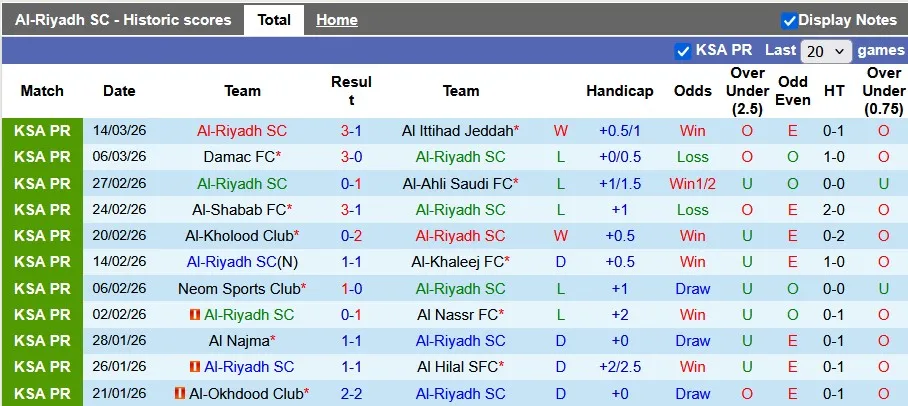The height and width of the screenshot is (406, 908).
Task: Open Al Ittihad Jeddah team link
Action: point(457,131)
